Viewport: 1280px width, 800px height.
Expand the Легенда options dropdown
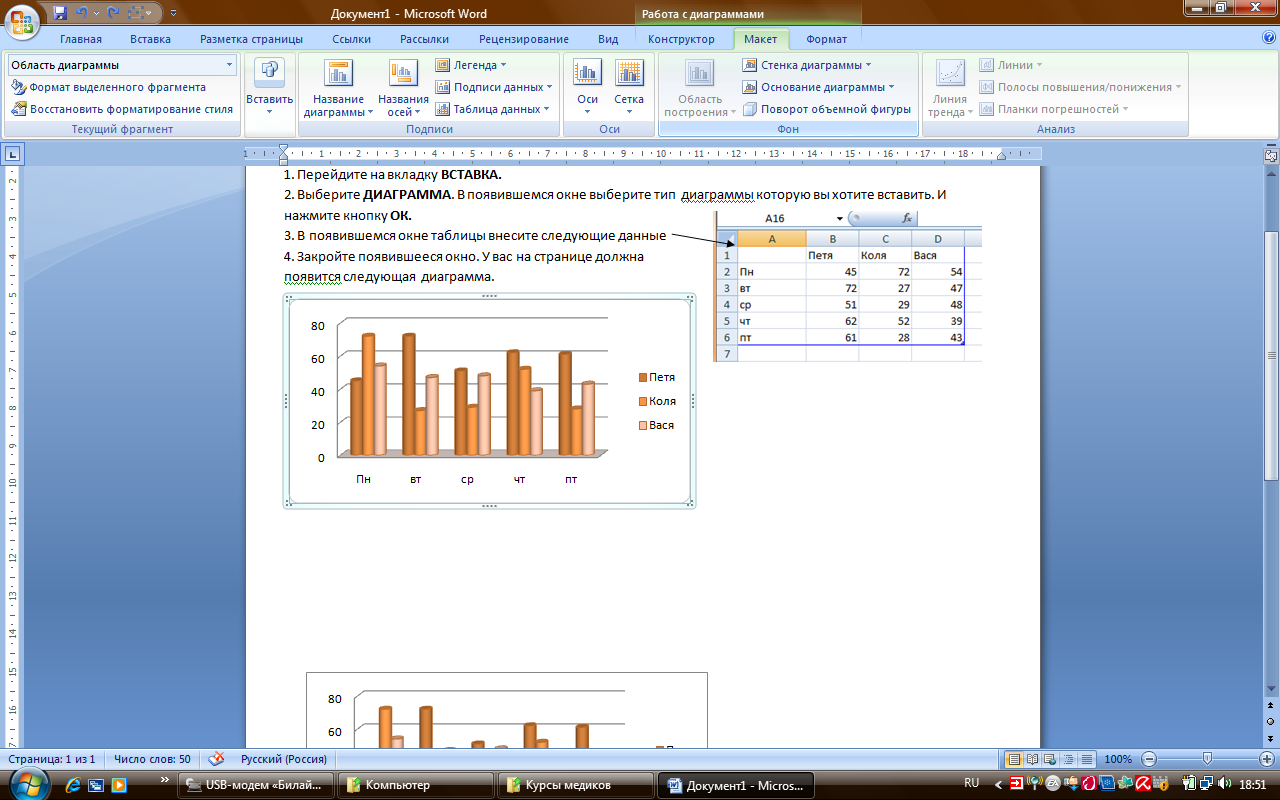pyautogui.click(x=471, y=65)
